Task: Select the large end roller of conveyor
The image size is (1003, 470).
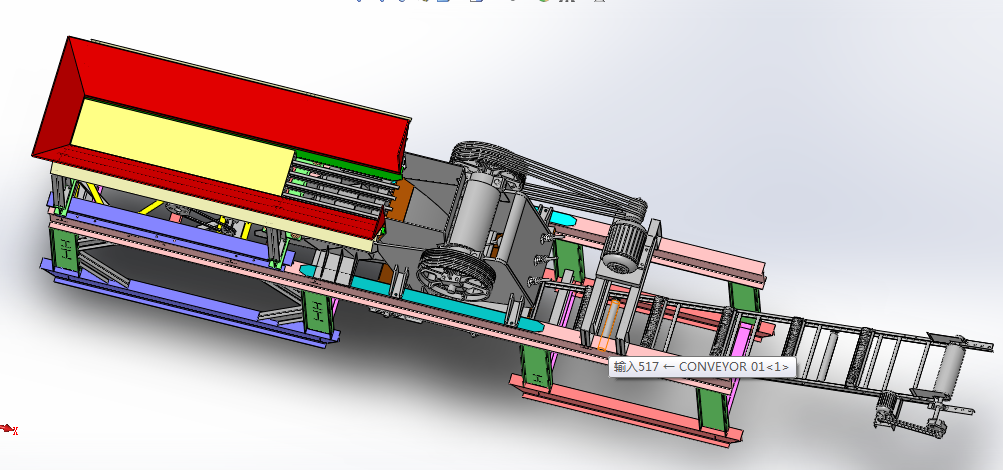Action: point(949,369)
